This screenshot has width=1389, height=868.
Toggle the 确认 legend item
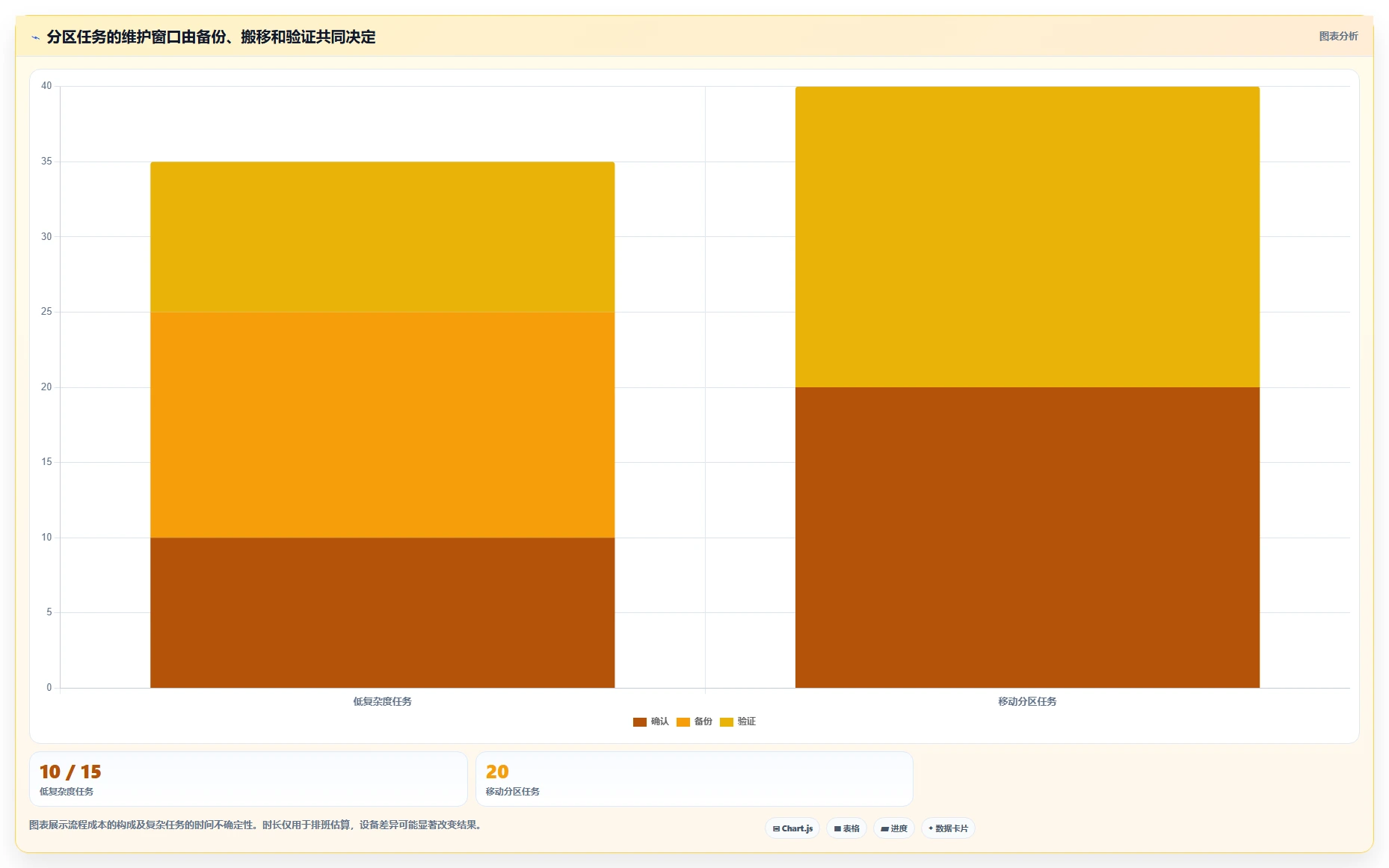[651, 721]
